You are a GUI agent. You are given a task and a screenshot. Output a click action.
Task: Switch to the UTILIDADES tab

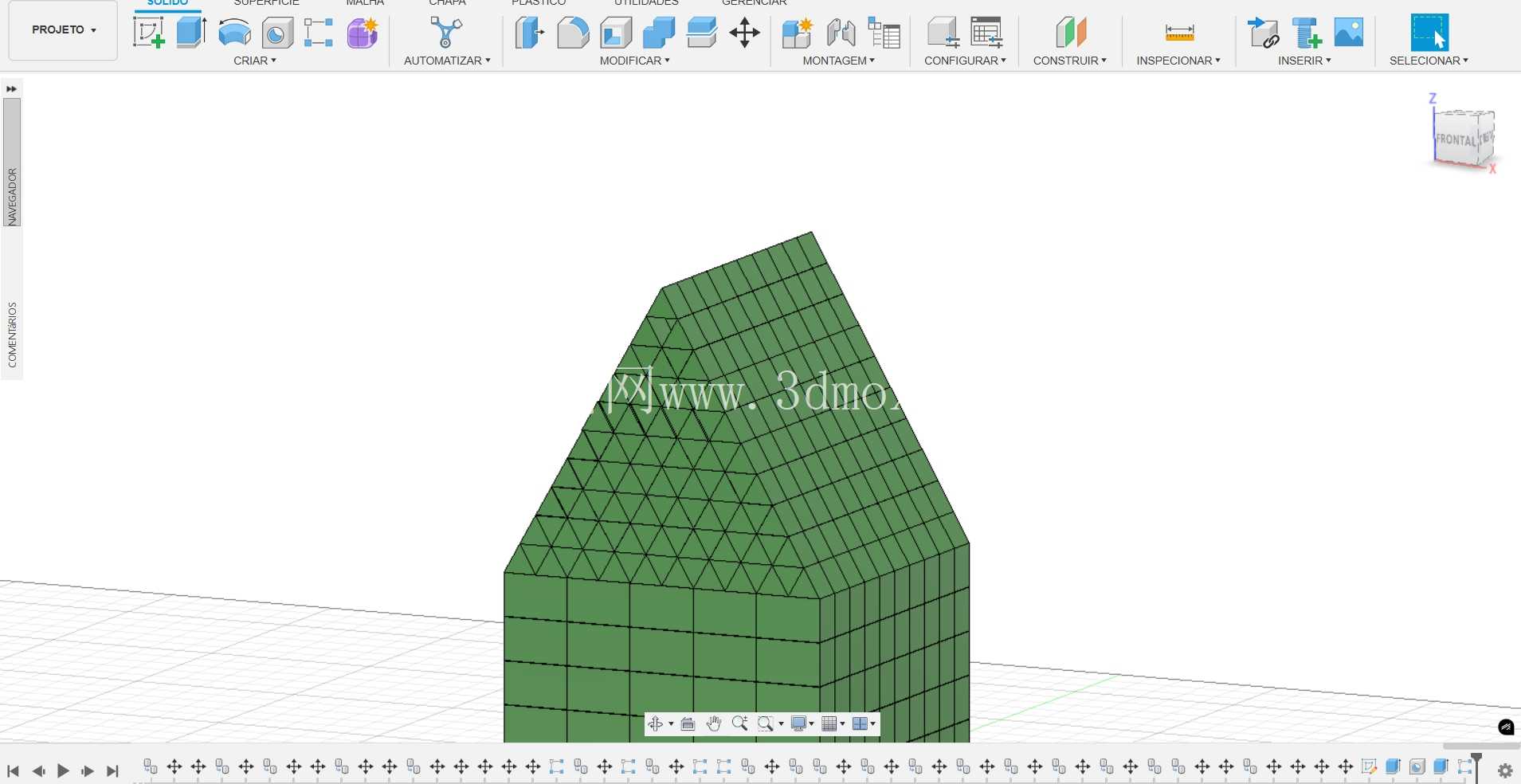(x=646, y=3)
